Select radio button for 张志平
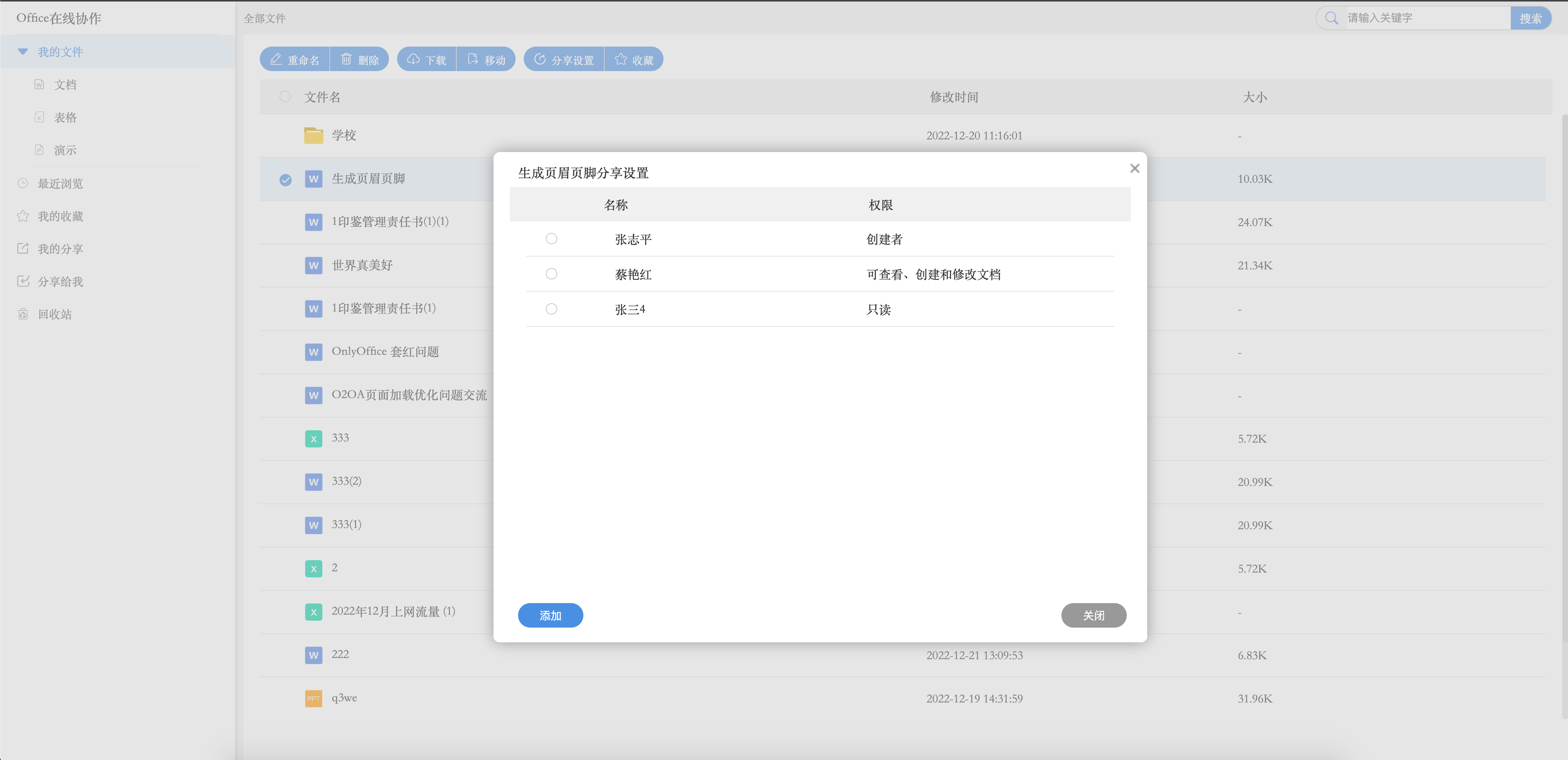 [552, 239]
